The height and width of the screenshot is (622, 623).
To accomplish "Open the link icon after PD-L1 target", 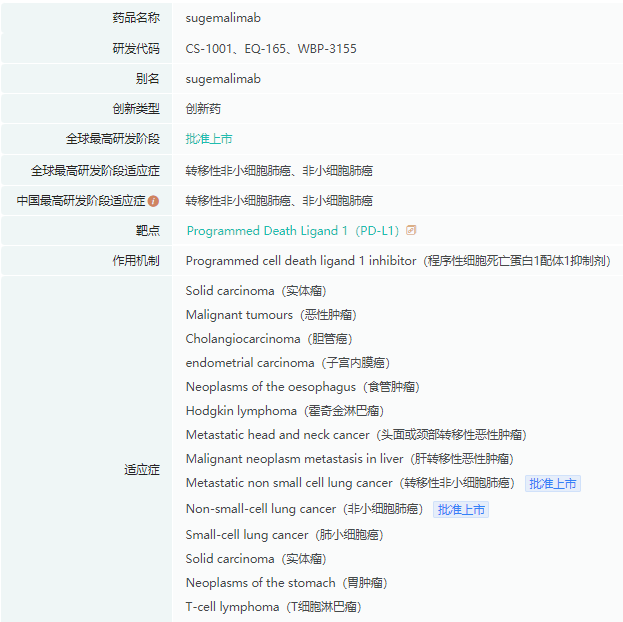I will 411,230.
